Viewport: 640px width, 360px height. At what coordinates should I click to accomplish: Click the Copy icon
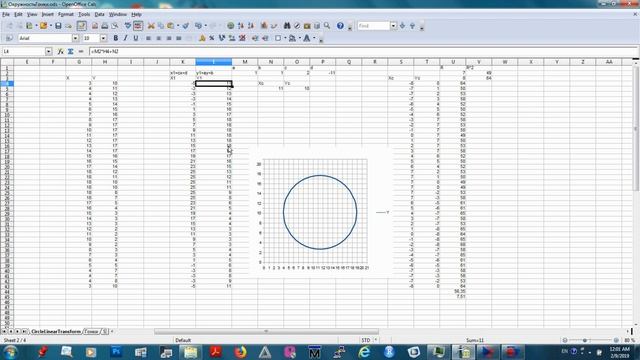point(161,26)
